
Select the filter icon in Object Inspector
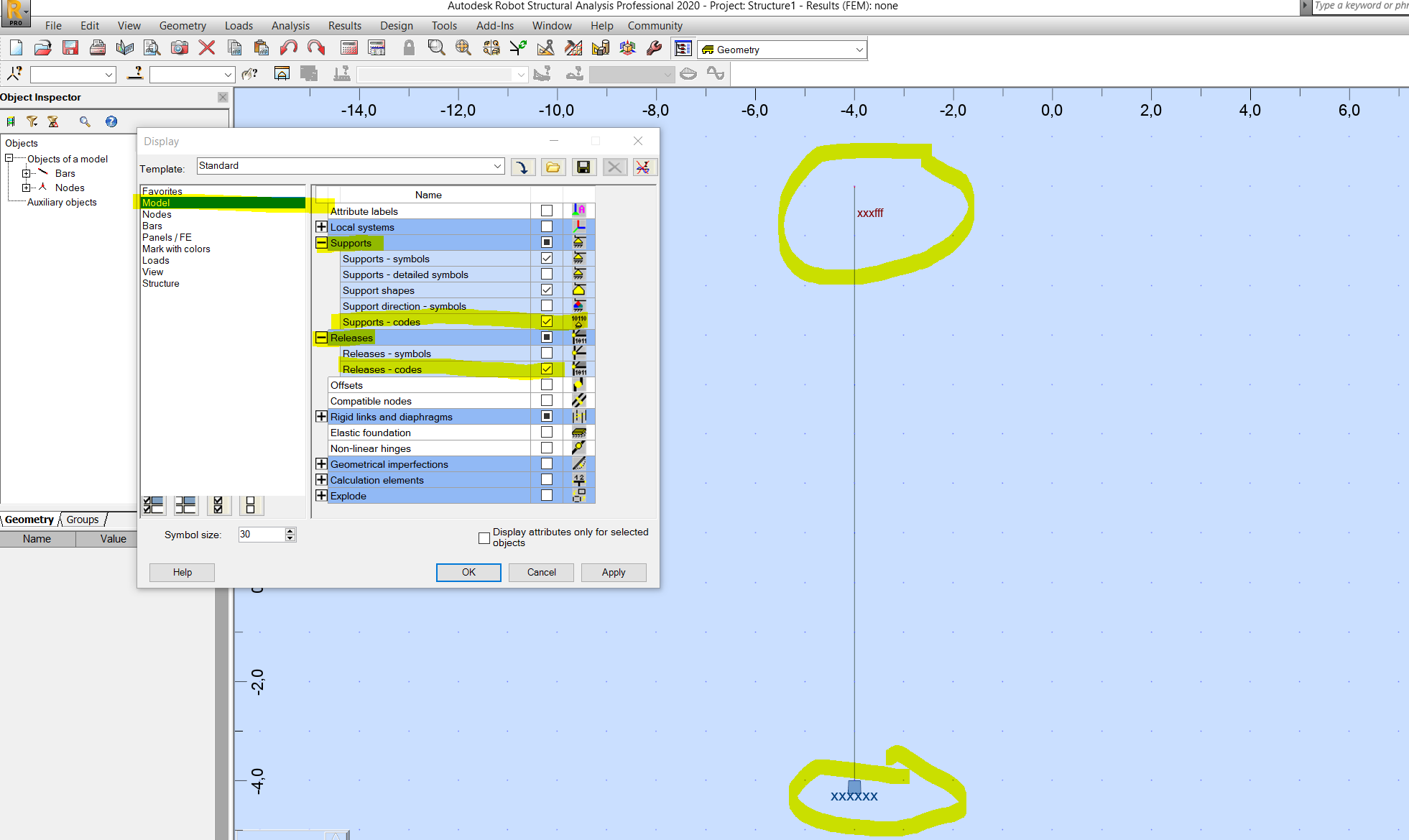[x=32, y=121]
